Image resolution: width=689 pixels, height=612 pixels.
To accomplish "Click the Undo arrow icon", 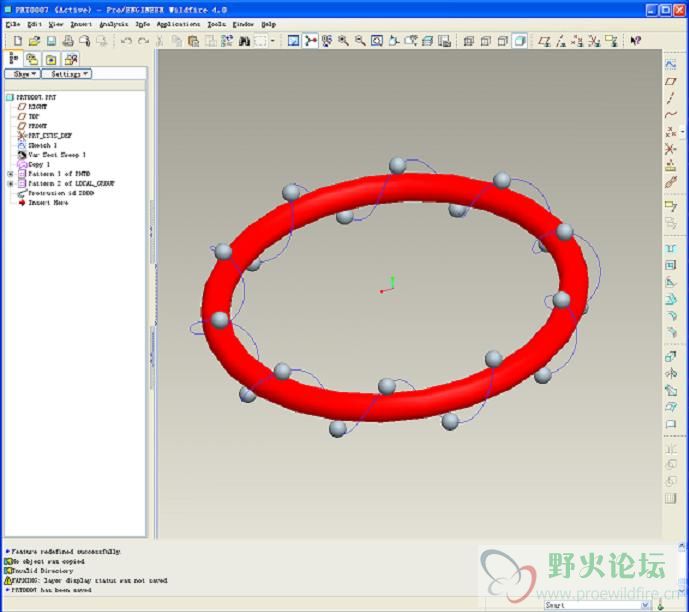I will tap(127, 41).
